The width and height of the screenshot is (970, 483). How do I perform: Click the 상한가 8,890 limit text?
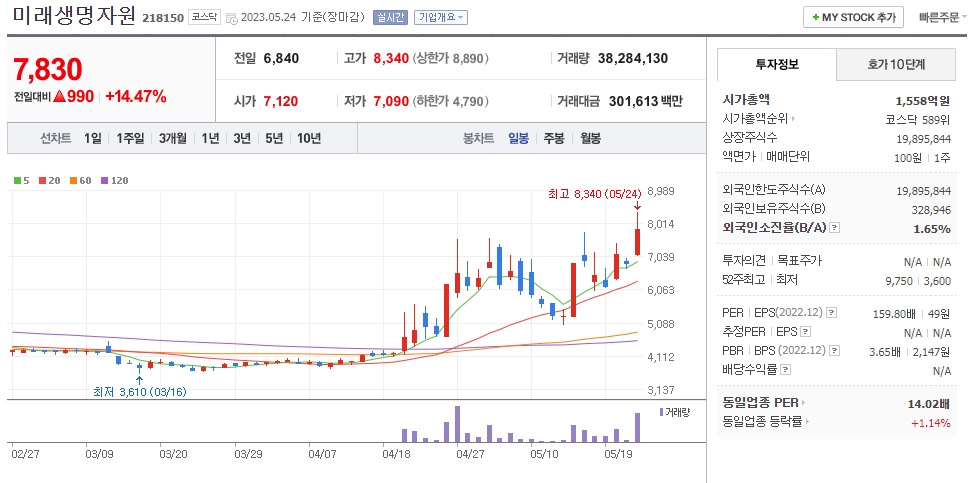pyautogui.click(x=452, y=58)
